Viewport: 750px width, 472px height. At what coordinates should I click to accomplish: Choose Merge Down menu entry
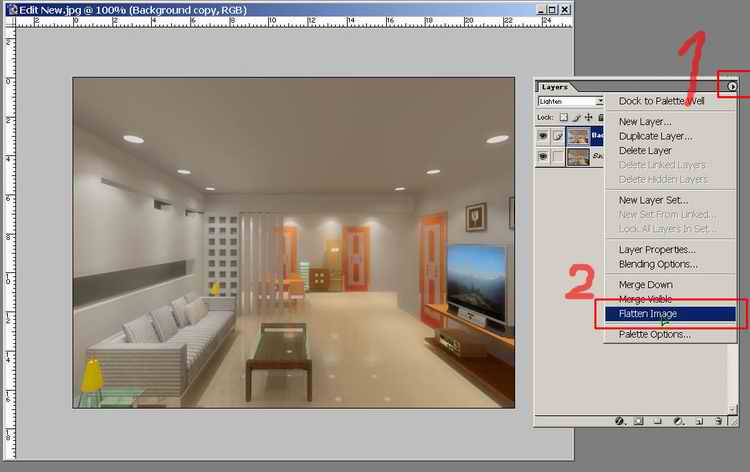pyautogui.click(x=646, y=285)
